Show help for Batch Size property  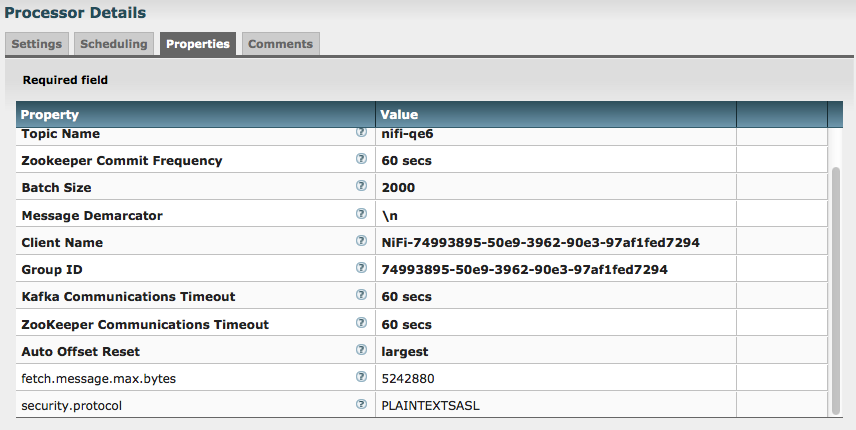[x=361, y=186]
